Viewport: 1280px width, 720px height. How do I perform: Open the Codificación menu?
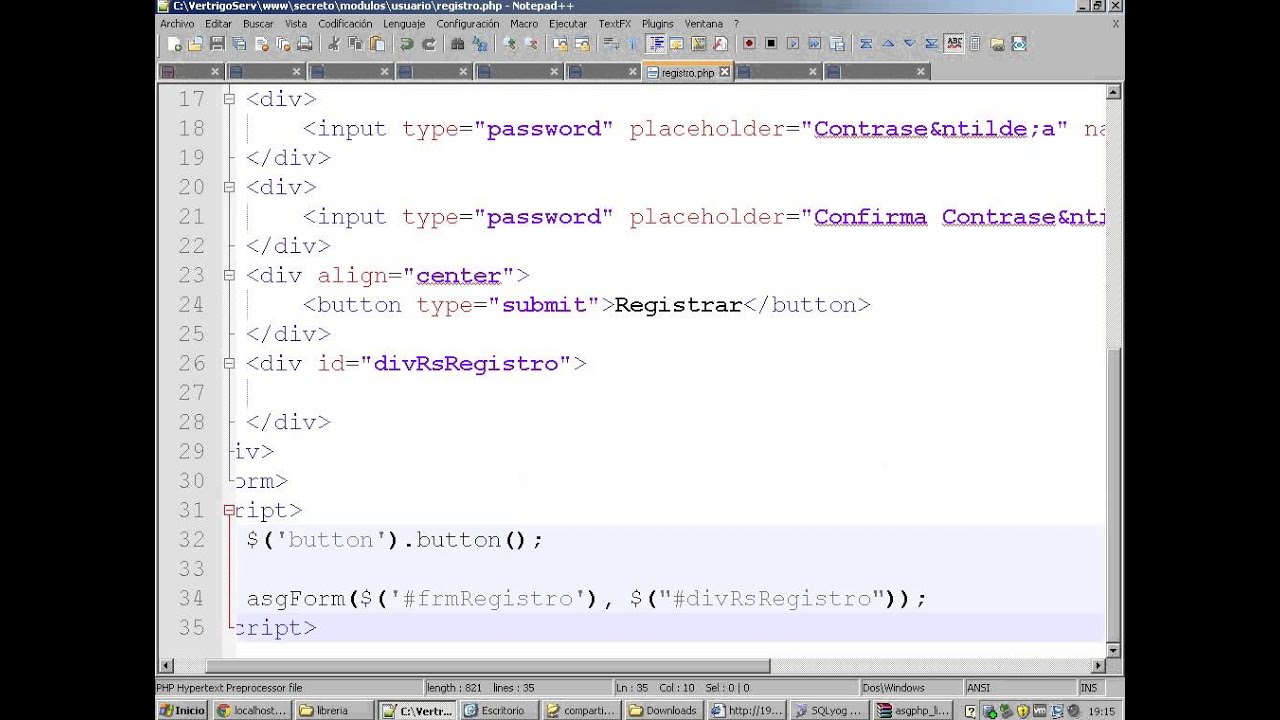345,23
